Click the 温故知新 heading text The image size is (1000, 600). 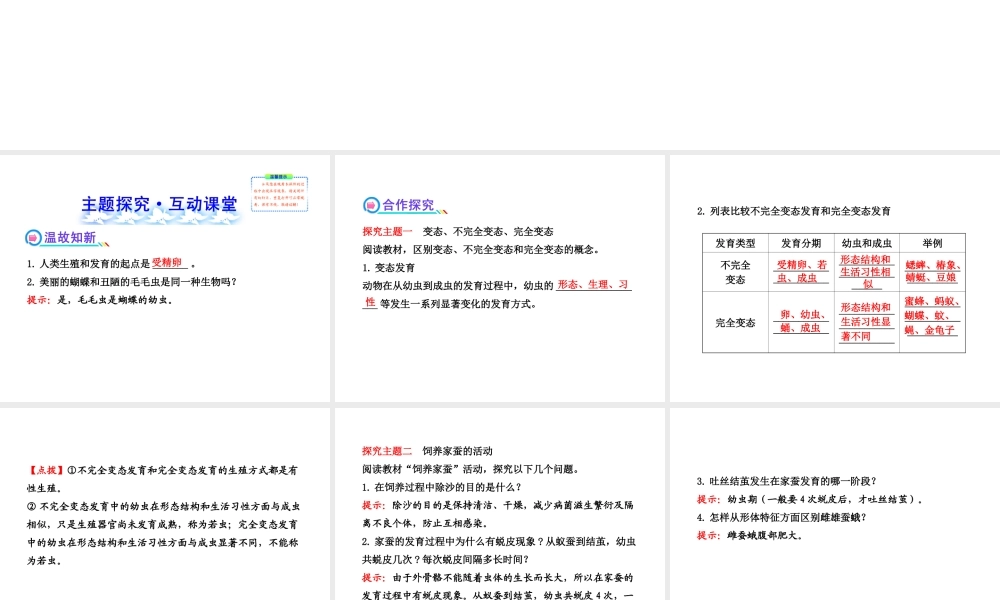pyautogui.click(x=70, y=238)
